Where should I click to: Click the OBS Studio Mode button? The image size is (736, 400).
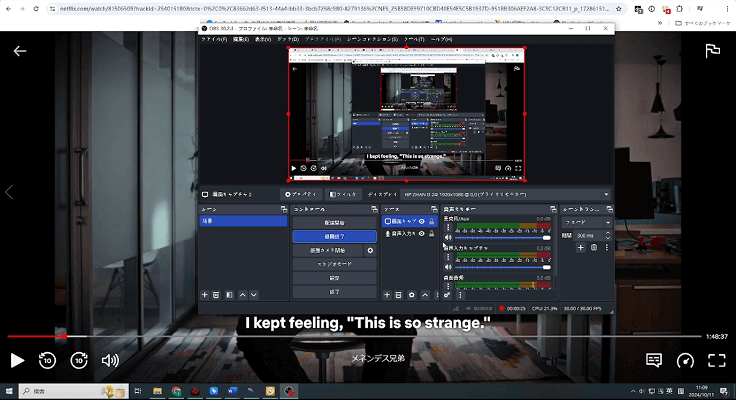334,264
